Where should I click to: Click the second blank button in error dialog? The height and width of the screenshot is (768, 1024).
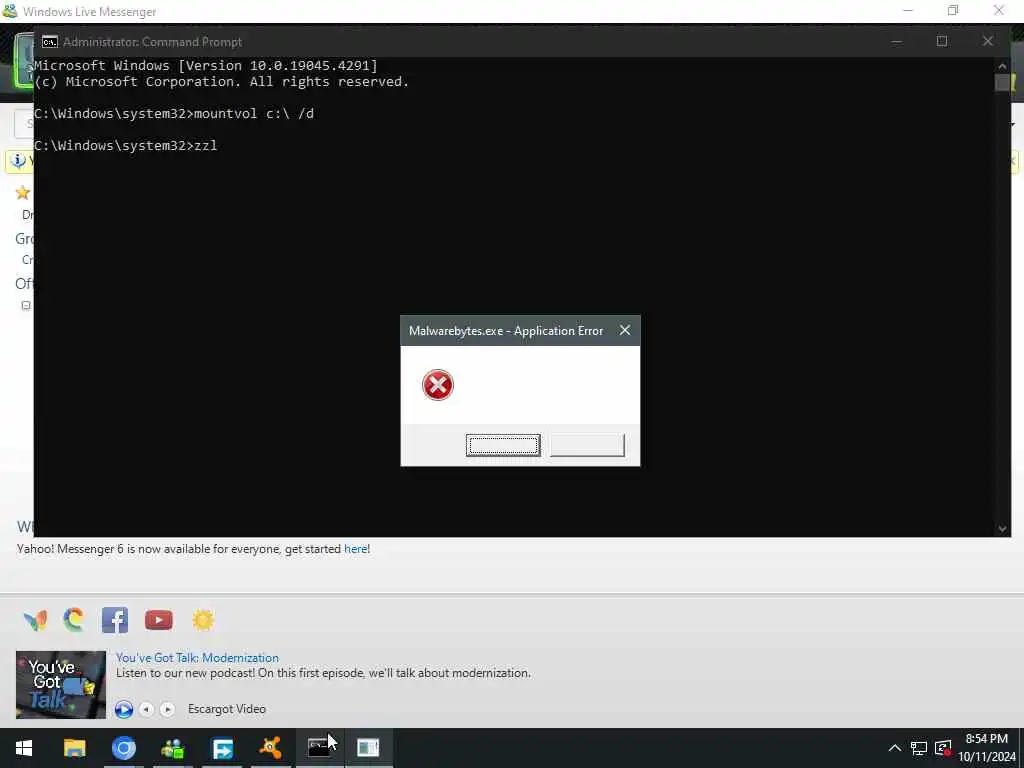click(587, 445)
